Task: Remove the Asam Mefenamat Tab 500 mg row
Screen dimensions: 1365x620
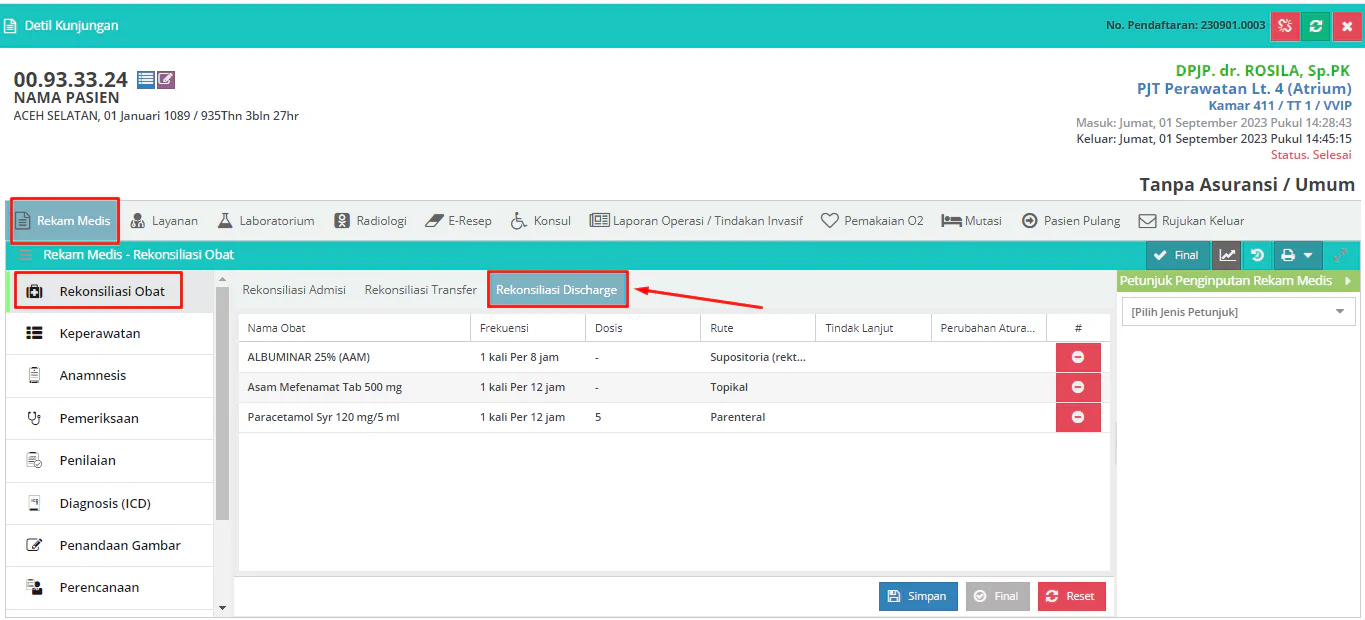Action: (1078, 387)
